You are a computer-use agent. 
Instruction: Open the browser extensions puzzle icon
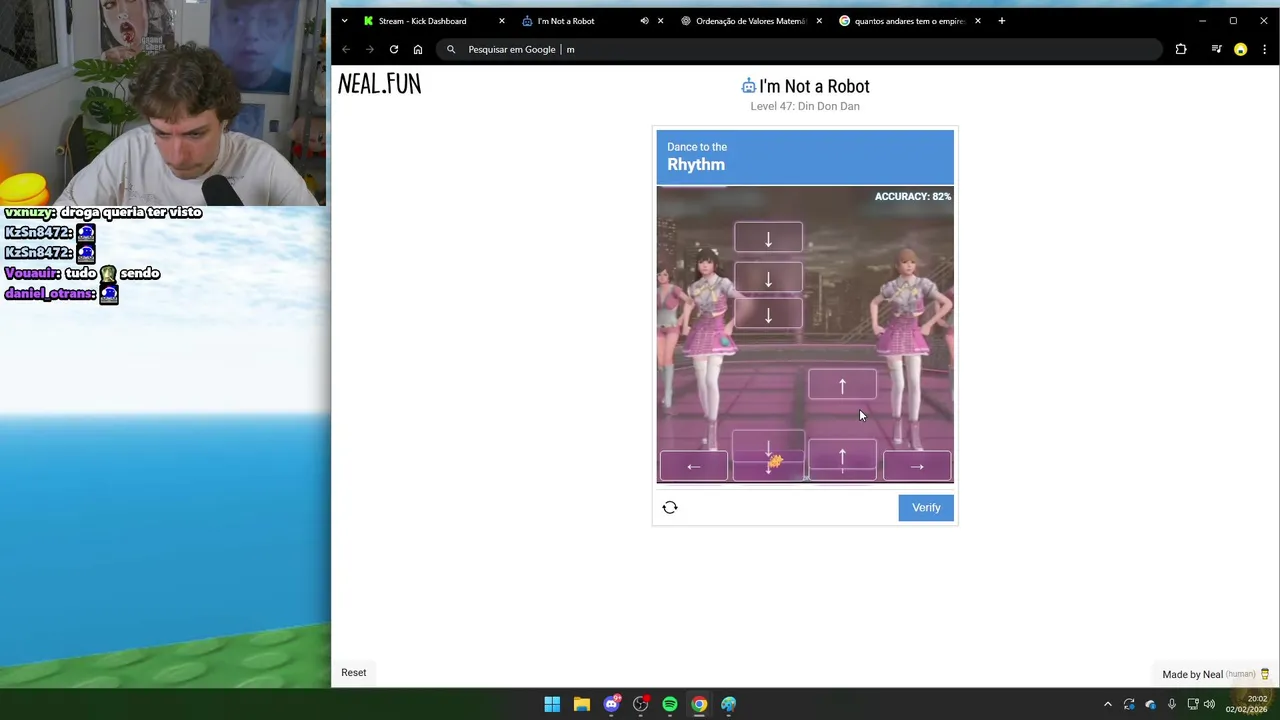click(x=1181, y=49)
